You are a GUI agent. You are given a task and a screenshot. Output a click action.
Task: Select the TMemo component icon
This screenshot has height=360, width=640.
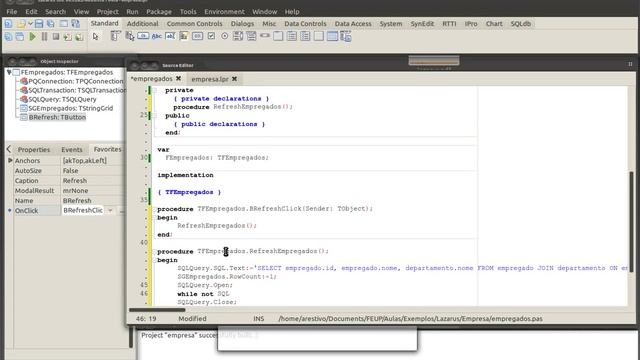point(184,36)
